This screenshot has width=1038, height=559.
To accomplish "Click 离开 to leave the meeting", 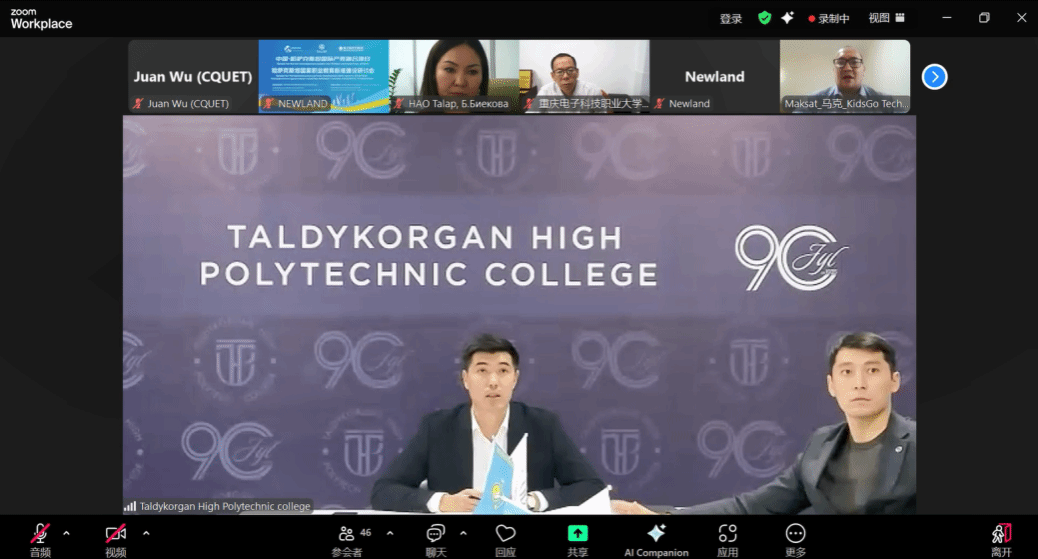I will [x=1001, y=534].
